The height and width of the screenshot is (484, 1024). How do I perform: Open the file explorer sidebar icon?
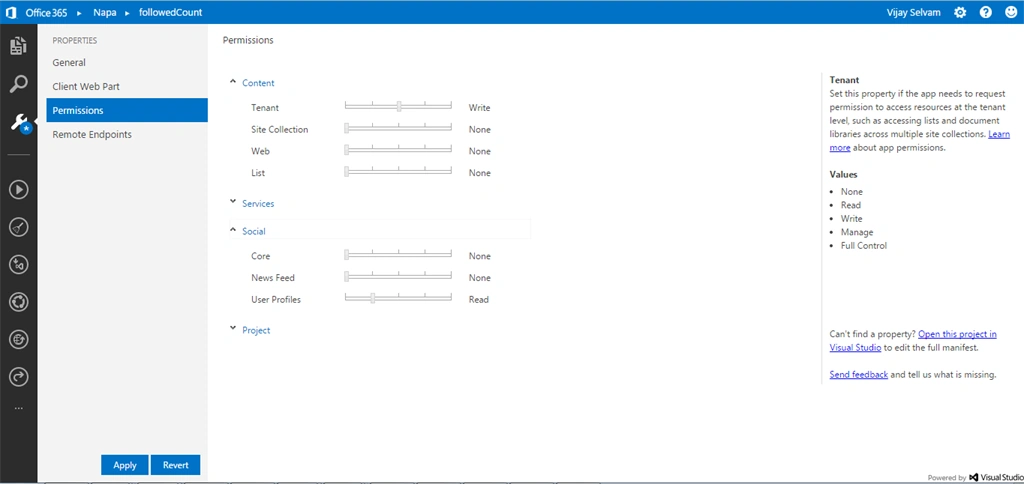[x=18, y=46]
